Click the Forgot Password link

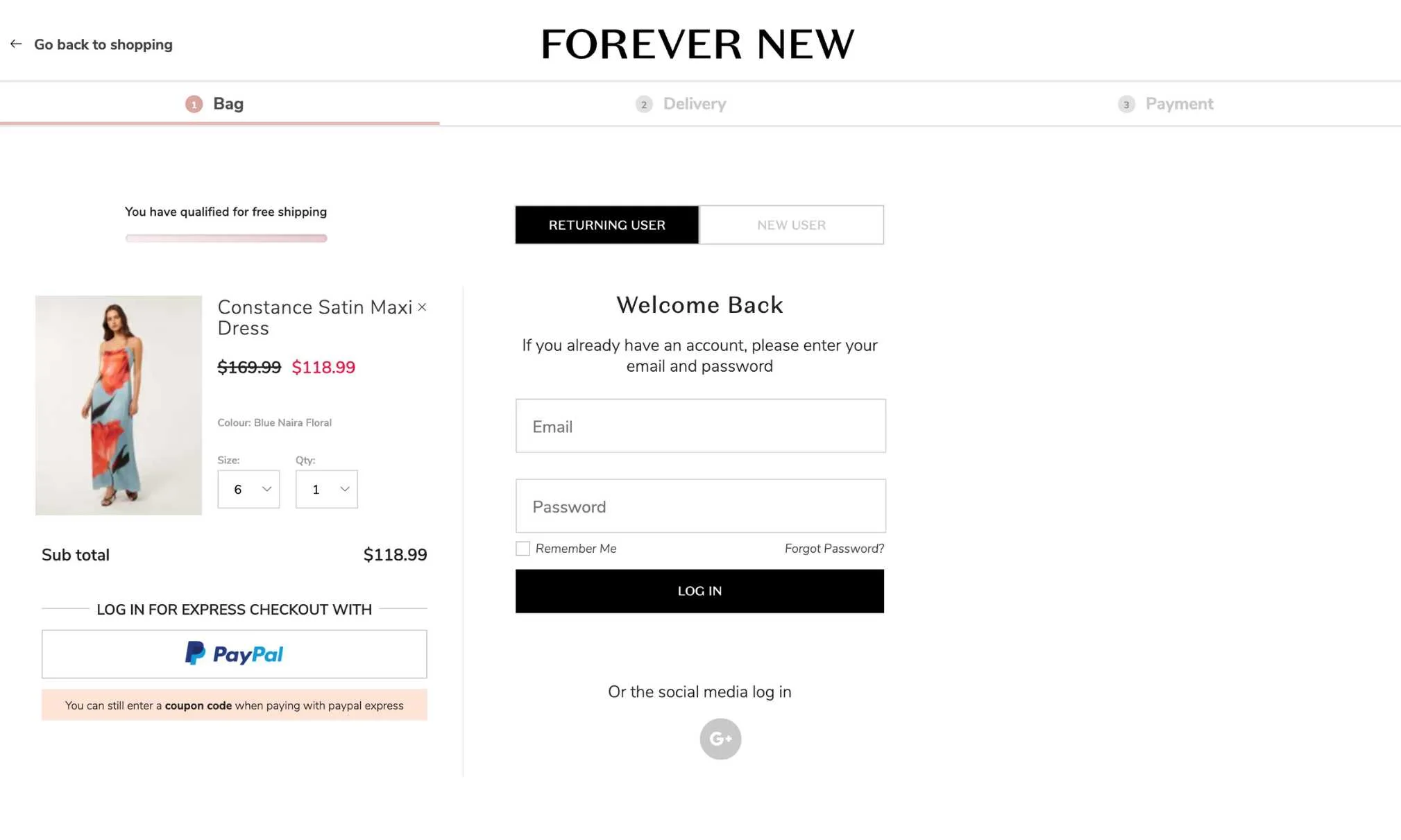(834, 548)
